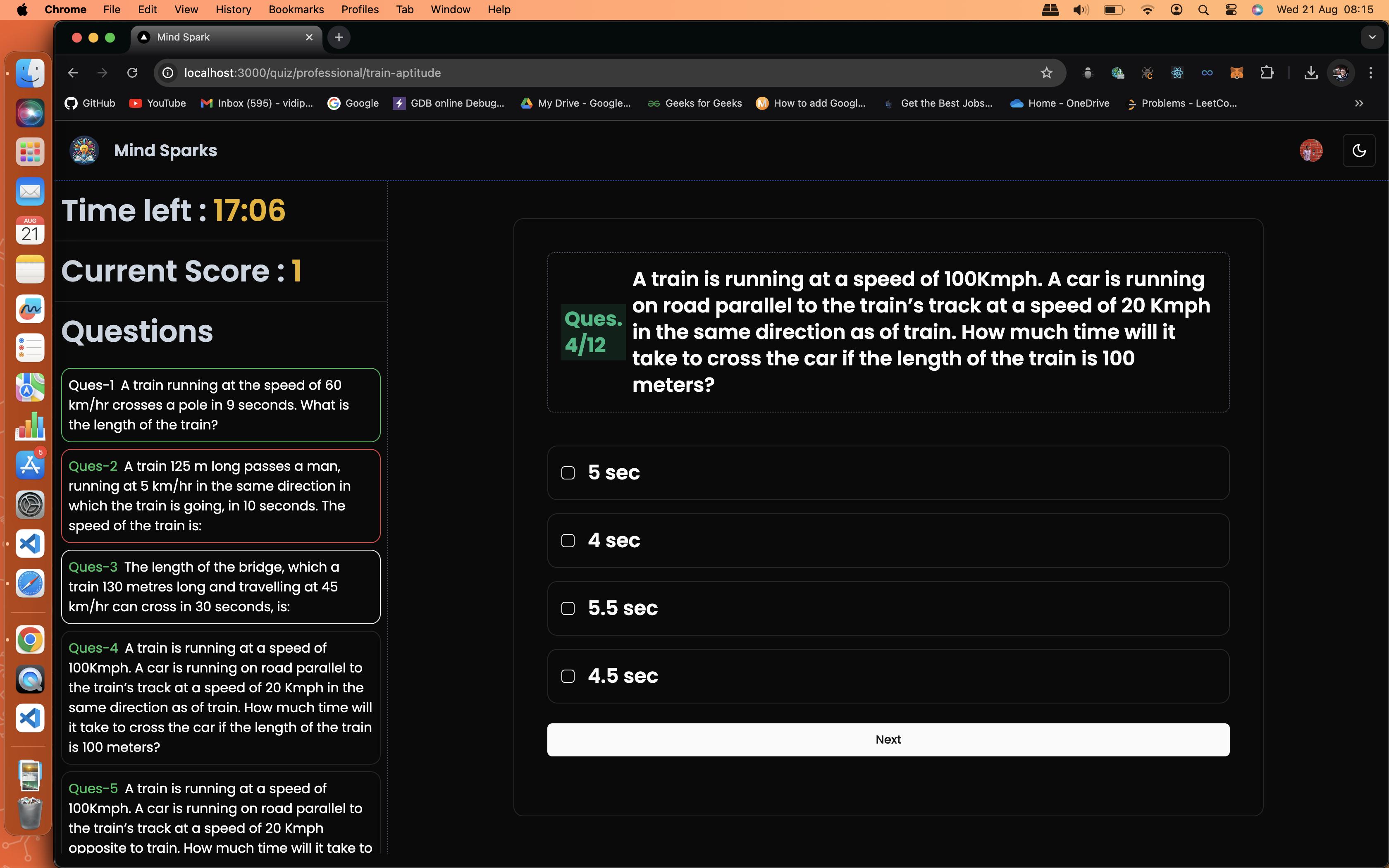Open the Extensions puzzle icon
Viewport: 1389px width, 868px height.
1267,73
